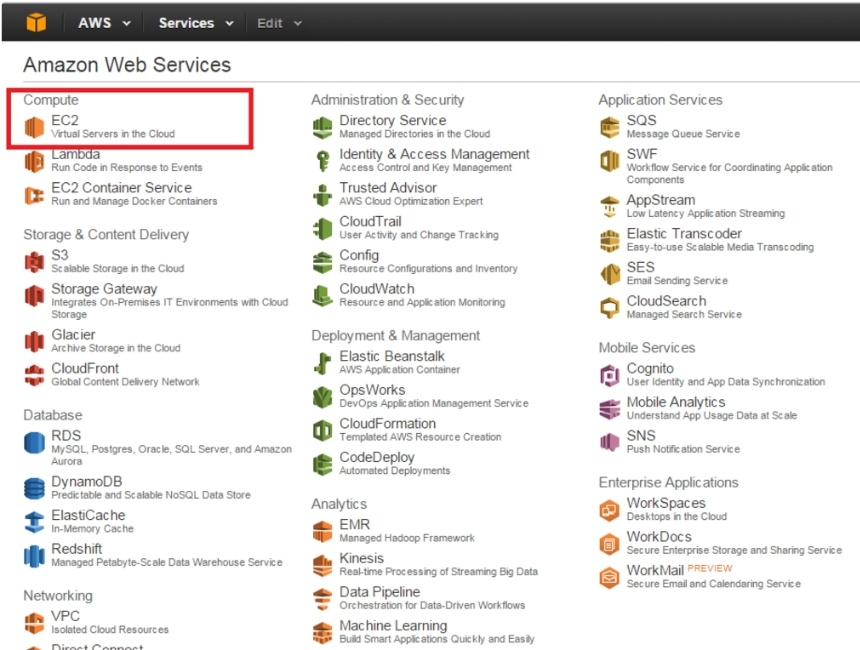Open the EC2 link

pos(65,120)
